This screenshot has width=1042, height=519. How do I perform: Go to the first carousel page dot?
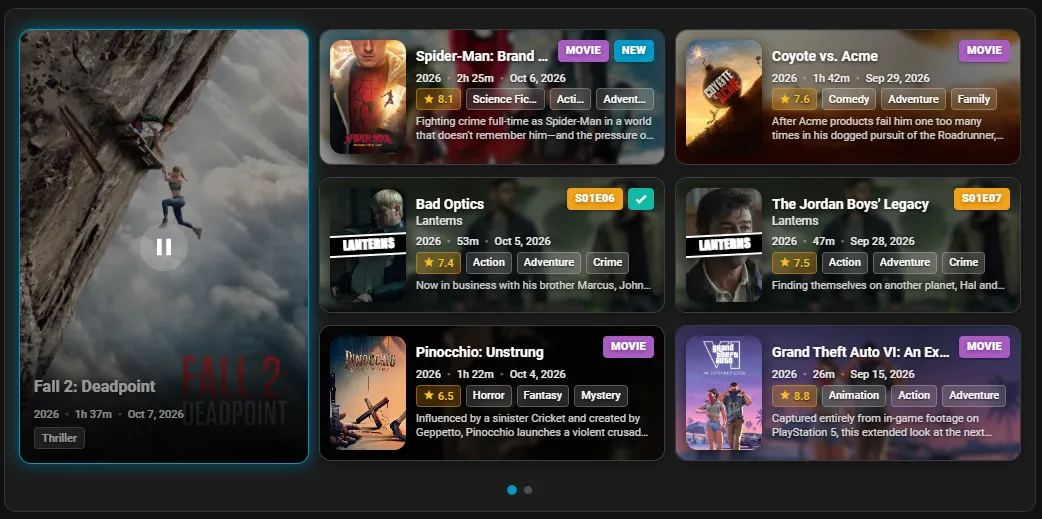tap(512, 490)
